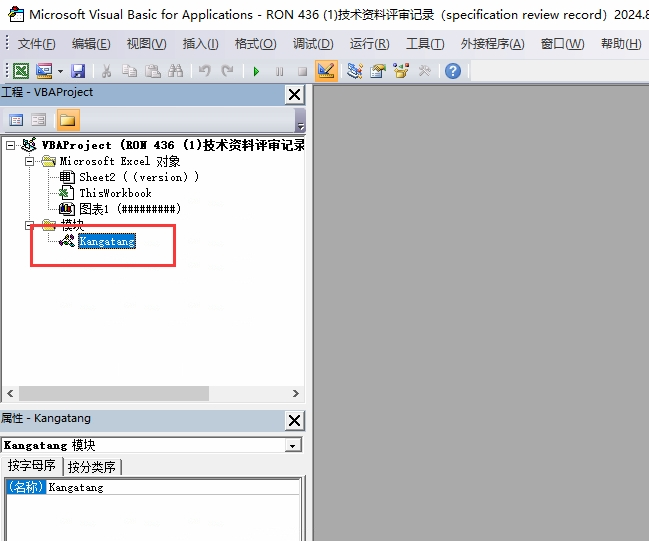
Task: Collapse the 模块 folder node
Action: tap(29, 225)
